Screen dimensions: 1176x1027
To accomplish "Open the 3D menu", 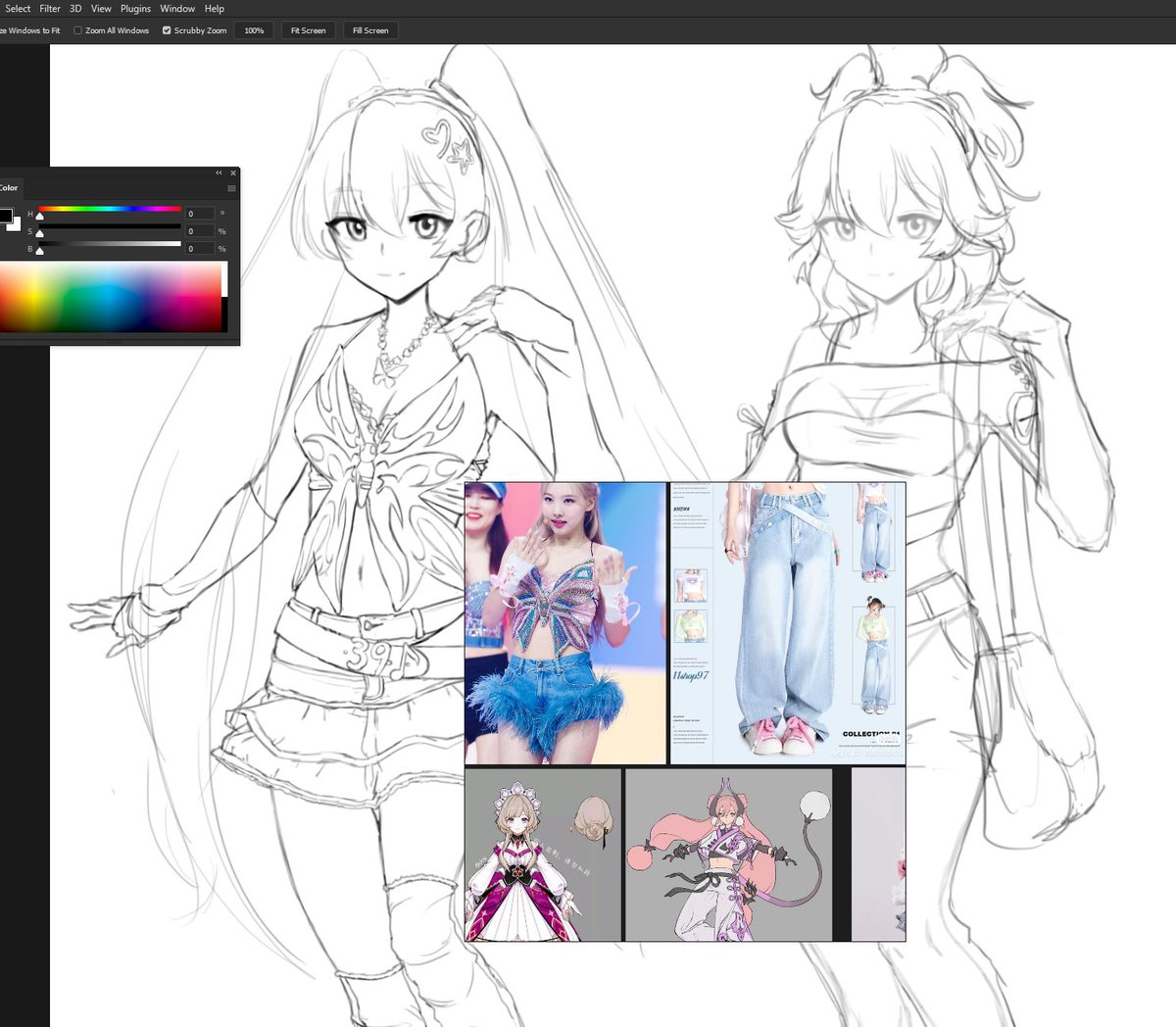I will click(75, 8).
